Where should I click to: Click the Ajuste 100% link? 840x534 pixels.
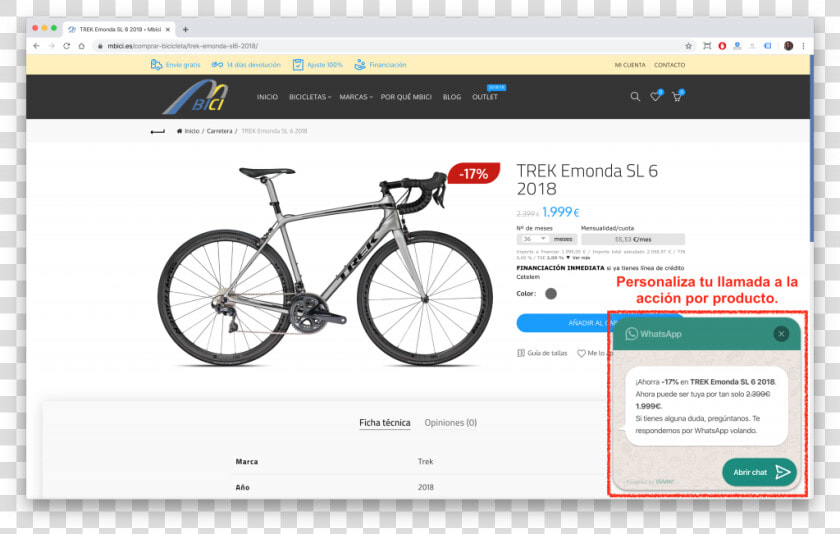(x=318, y=65)
